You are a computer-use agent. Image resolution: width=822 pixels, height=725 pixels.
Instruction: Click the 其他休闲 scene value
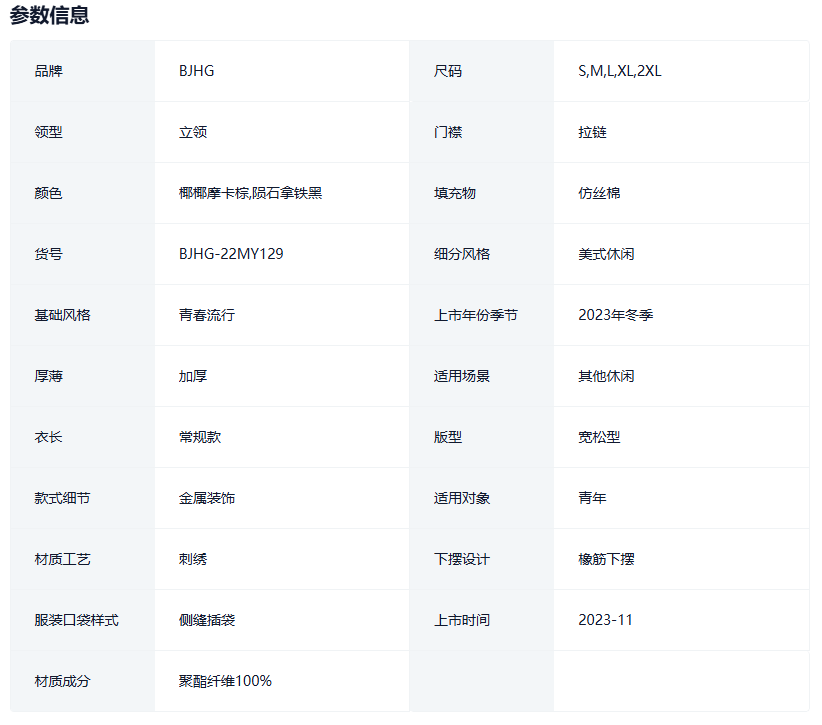click(606, 376)
